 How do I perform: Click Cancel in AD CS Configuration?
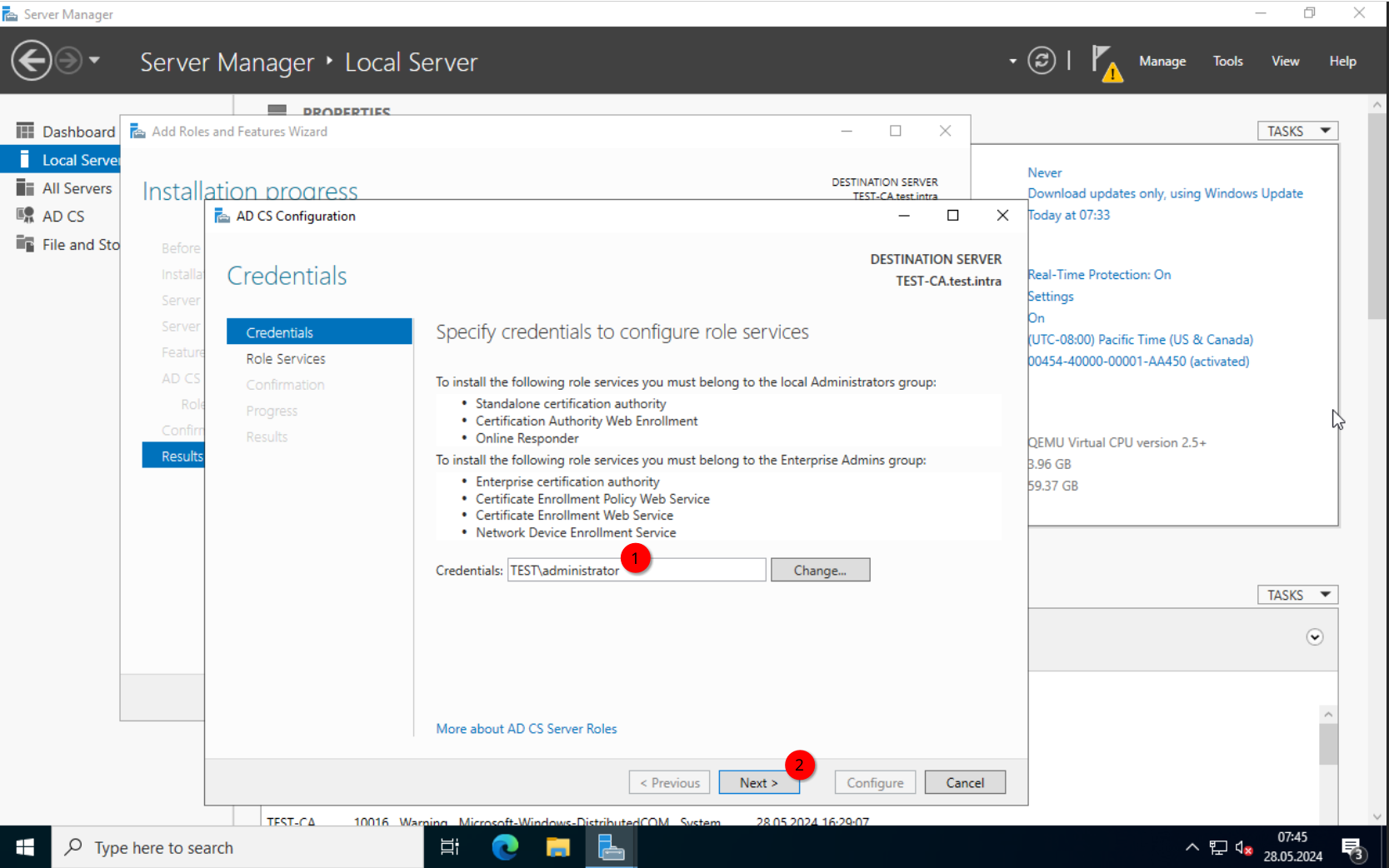(x=965, y=783)
